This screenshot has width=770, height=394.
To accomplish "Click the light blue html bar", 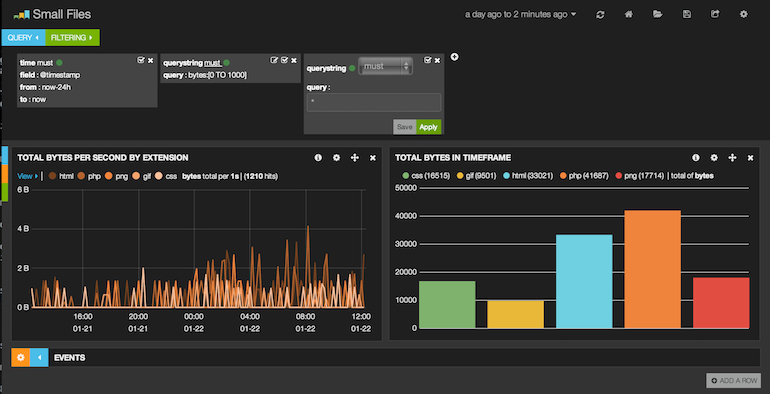I will coord(584,281).
